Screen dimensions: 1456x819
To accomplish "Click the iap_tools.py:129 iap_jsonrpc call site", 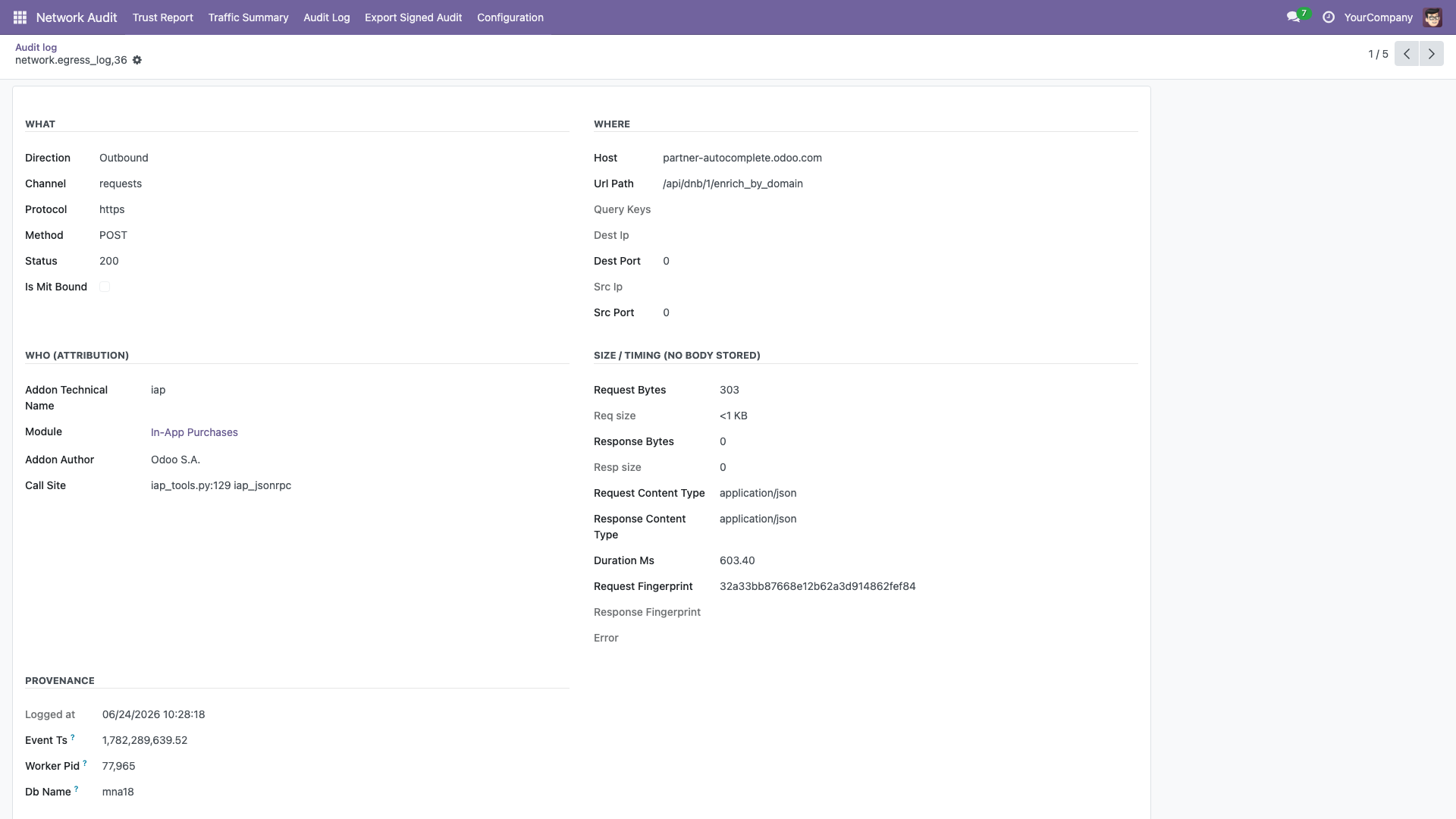I will pyautogui.click(x=221, y=485).
